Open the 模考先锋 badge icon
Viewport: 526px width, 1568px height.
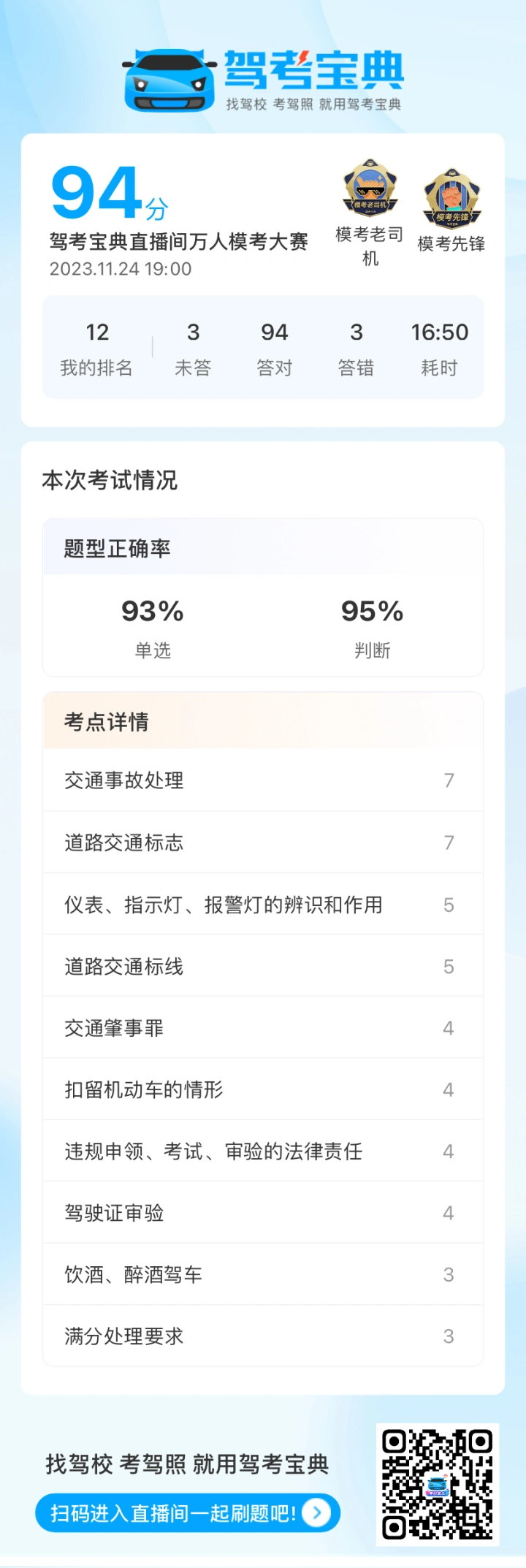click(x=451, y=197)
